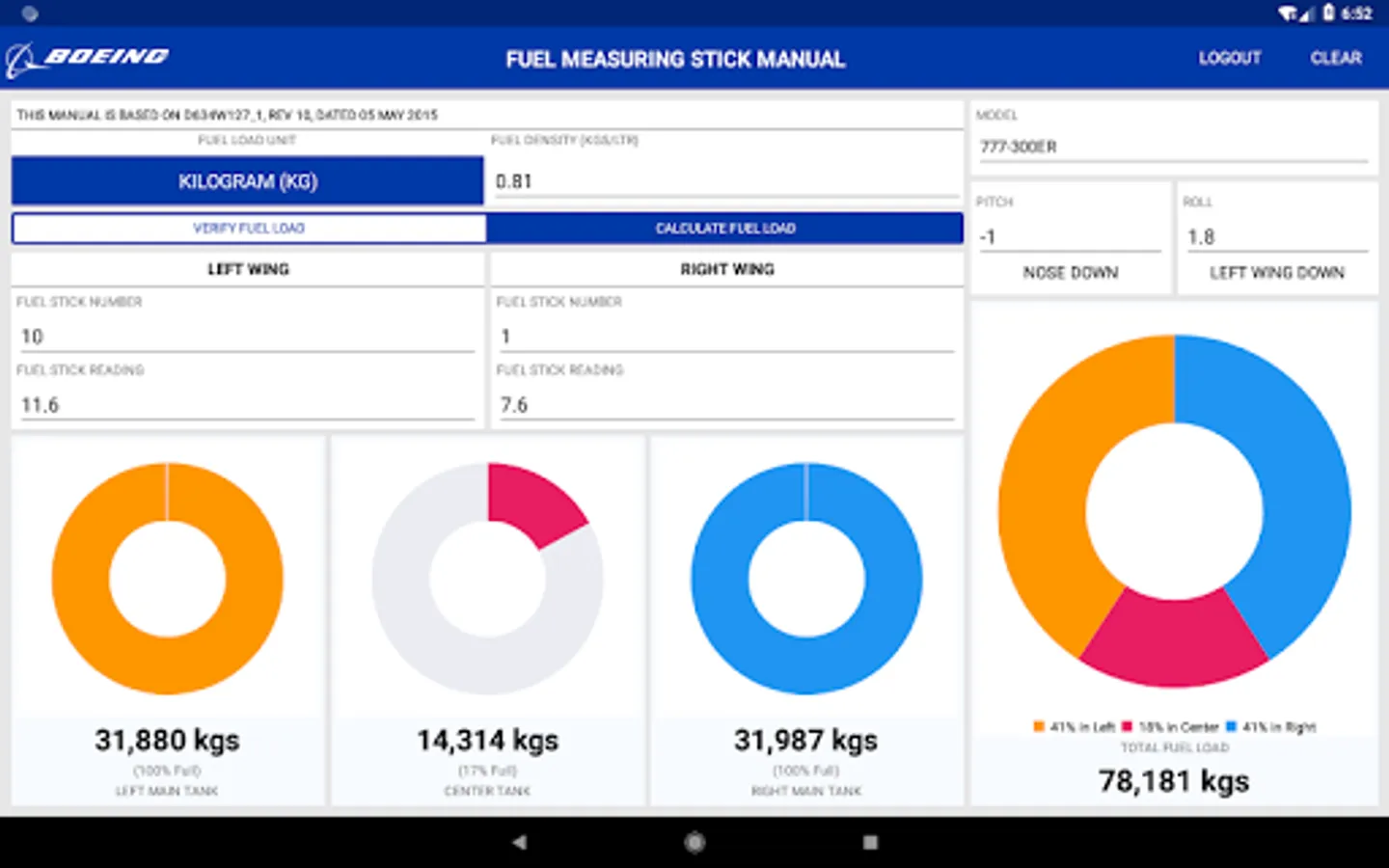
Task: Click the 'LEFT WING DOWN' roll label
Action: click(x=1277, y=273)
